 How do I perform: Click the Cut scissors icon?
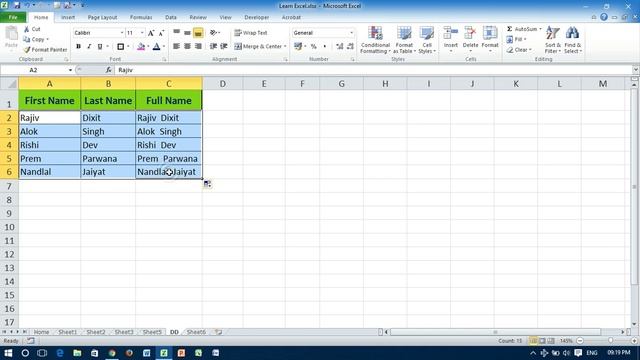(27, 29)
